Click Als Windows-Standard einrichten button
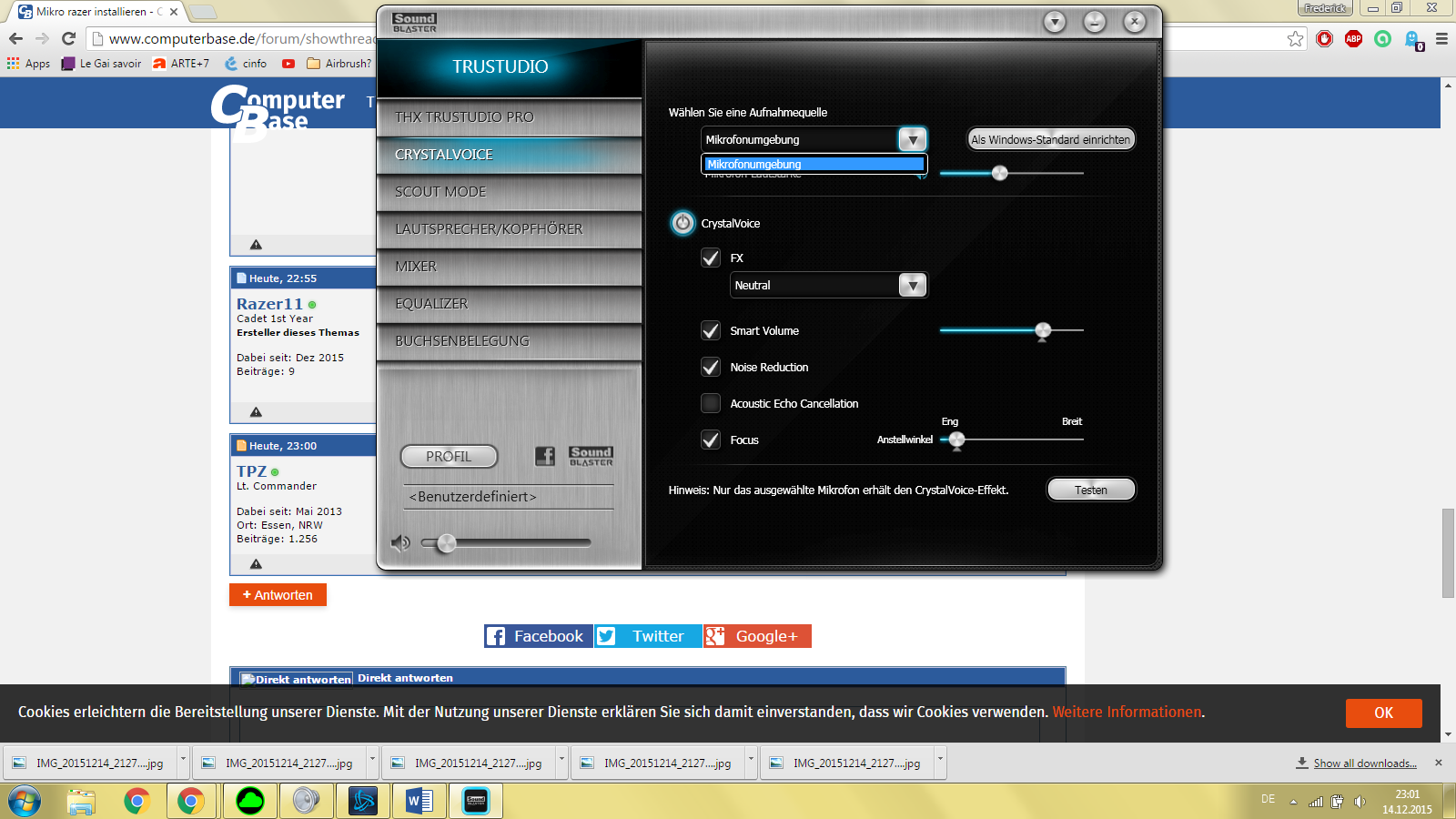The width and height of the screenshot is (1456, 819). tap(1050, 139)
